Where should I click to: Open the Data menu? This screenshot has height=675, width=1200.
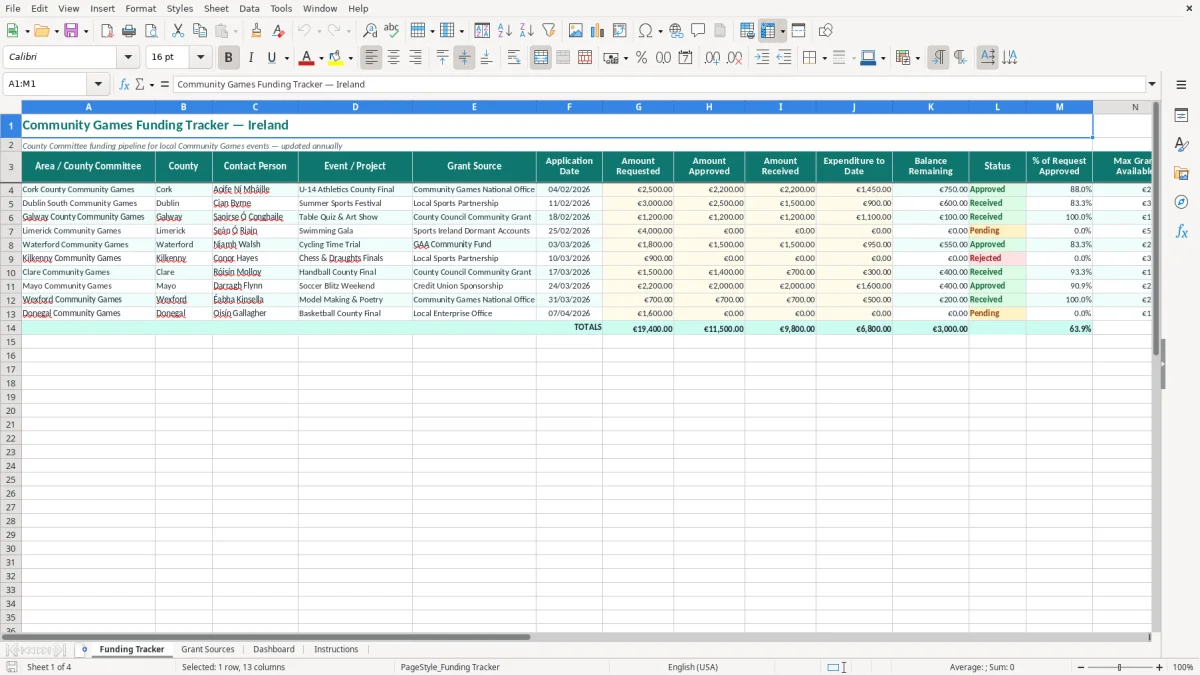point(249,8)
